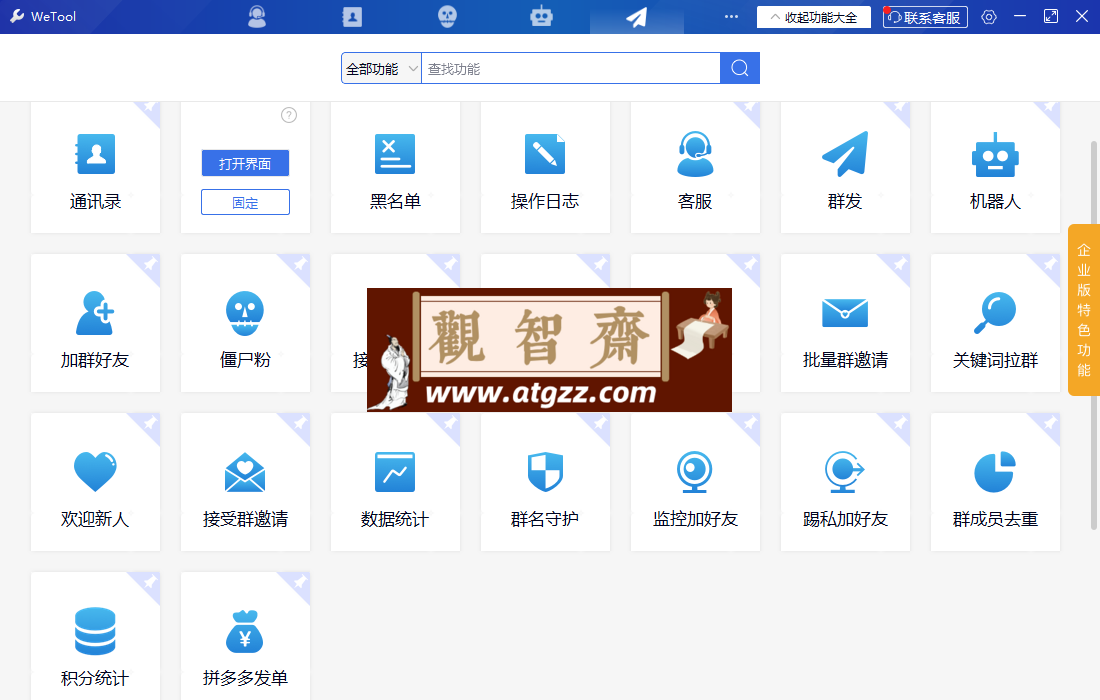Focus the 查找功能 search field

tap(571, 68)
